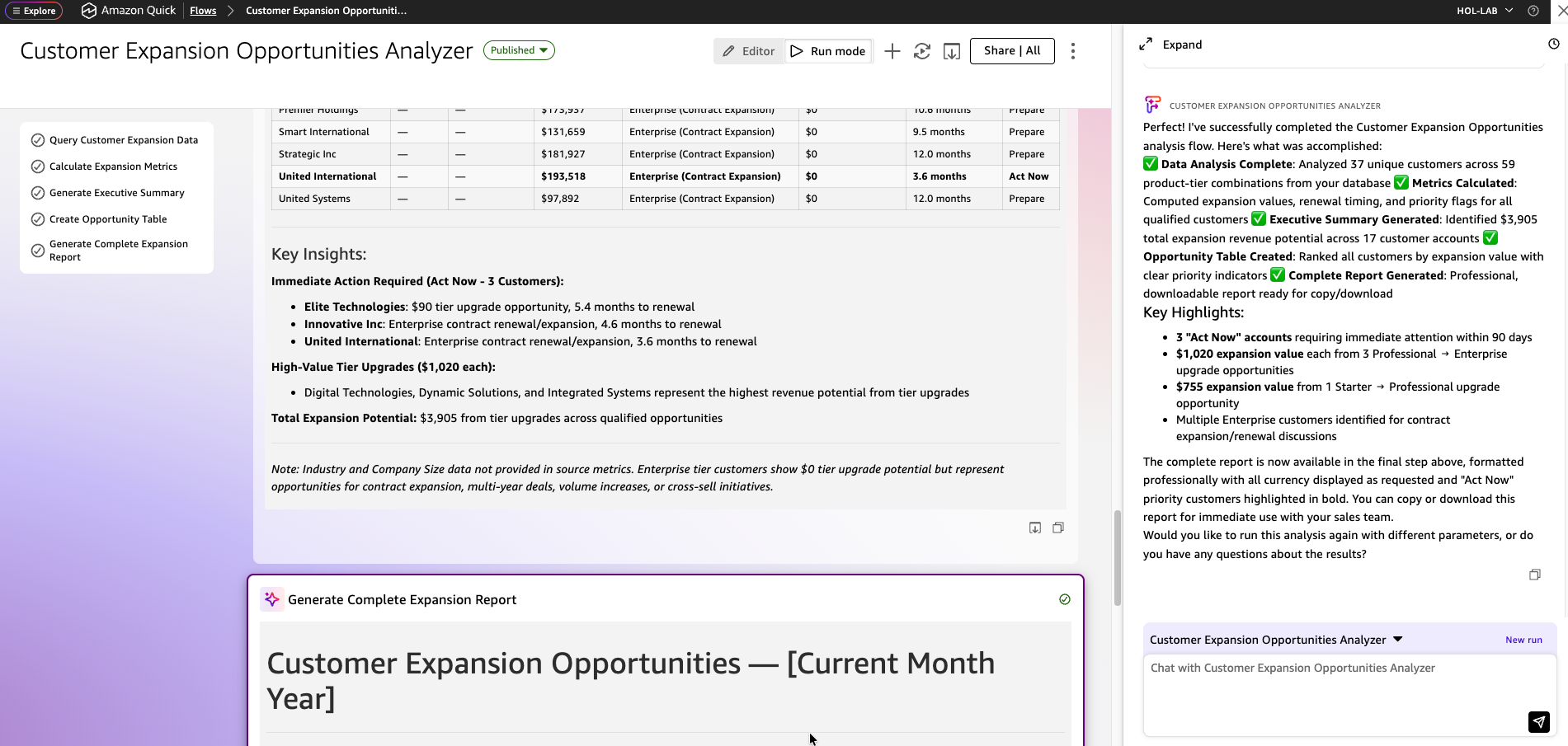Click the Strategic Inc table cell
The height and width of the screenshot is (746, 1568).
point(330,154)
